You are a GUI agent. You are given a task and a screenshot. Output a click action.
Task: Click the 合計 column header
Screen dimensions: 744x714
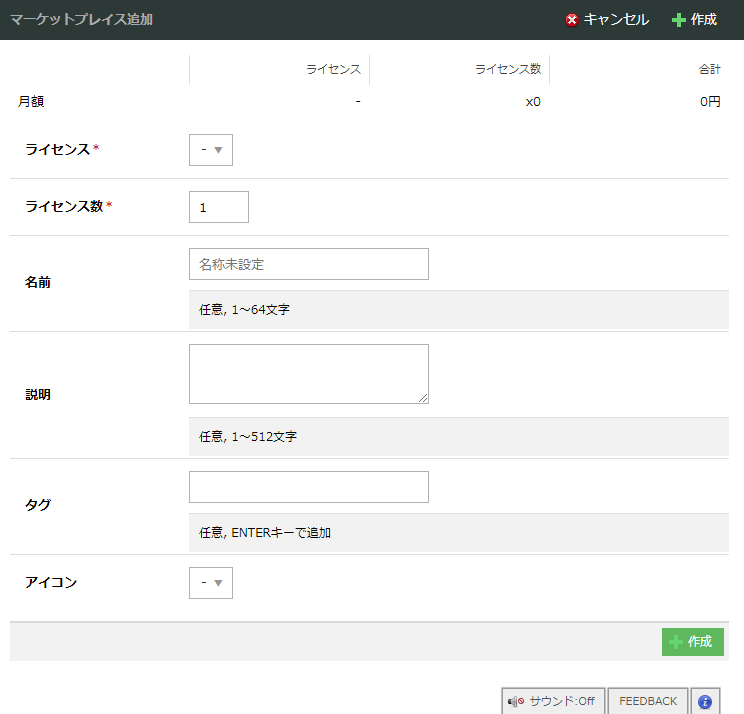[709, 69]
